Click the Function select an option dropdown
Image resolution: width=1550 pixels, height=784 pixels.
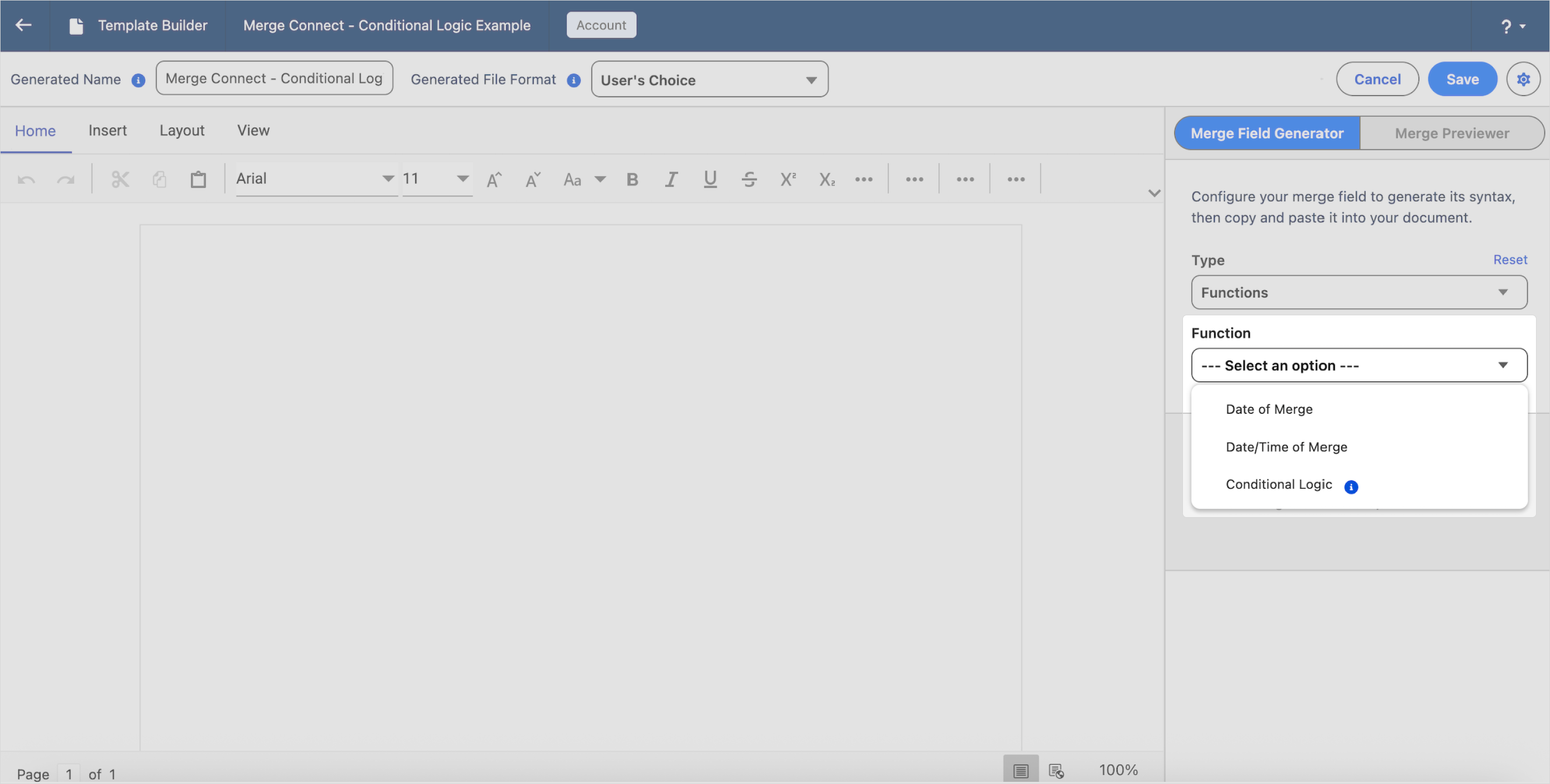tap(1358, 365)
